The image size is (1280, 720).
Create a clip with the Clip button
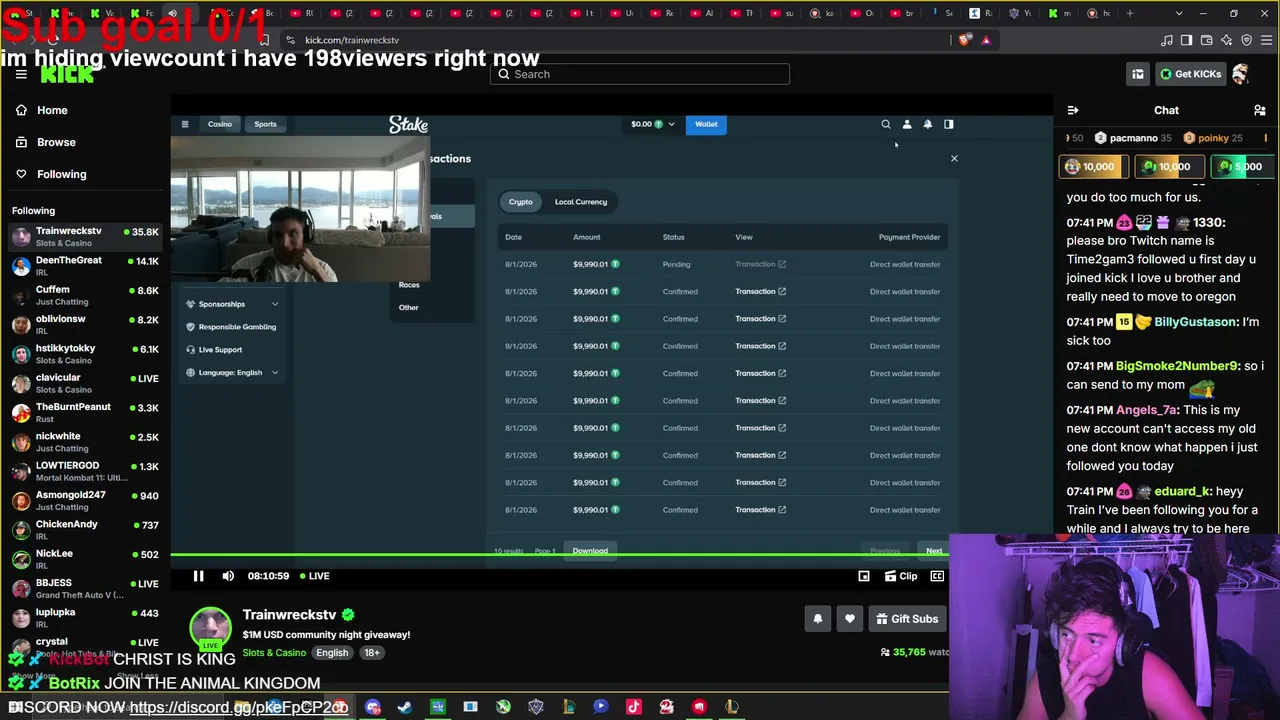(901, 576)
